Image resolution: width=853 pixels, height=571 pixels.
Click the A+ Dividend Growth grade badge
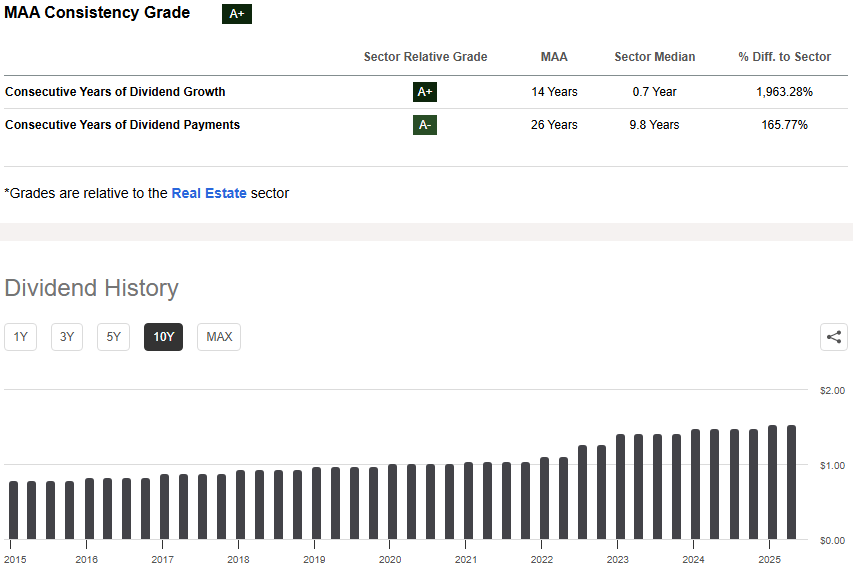[425, 92]
